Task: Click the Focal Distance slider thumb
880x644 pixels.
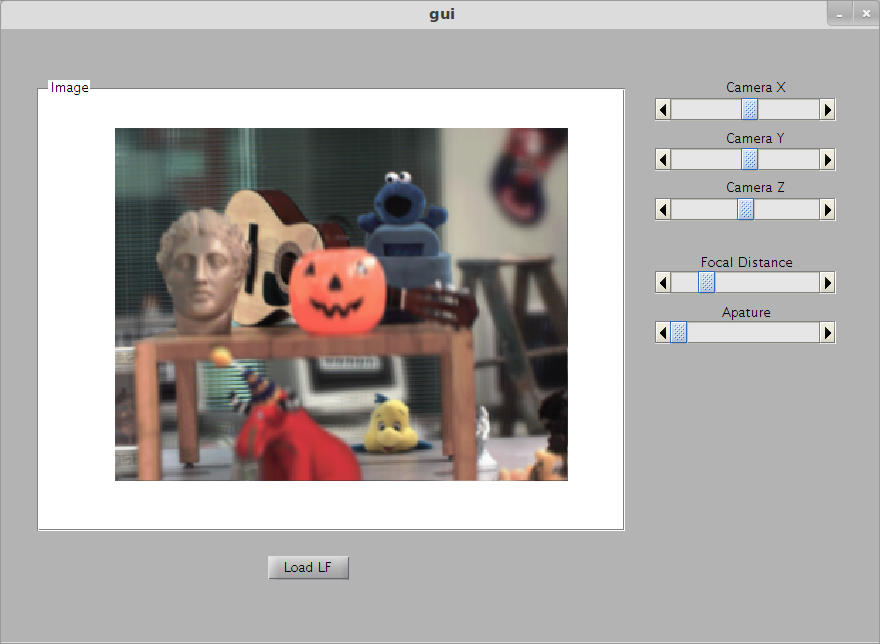Action: click(x=706, y=283)
